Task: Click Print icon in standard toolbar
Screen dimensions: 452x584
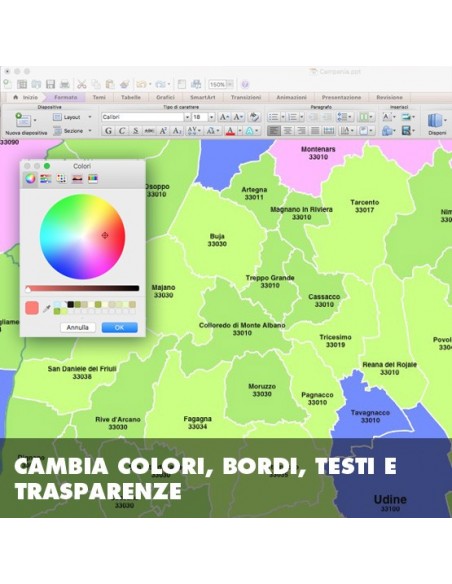Action: pos(65,85)
